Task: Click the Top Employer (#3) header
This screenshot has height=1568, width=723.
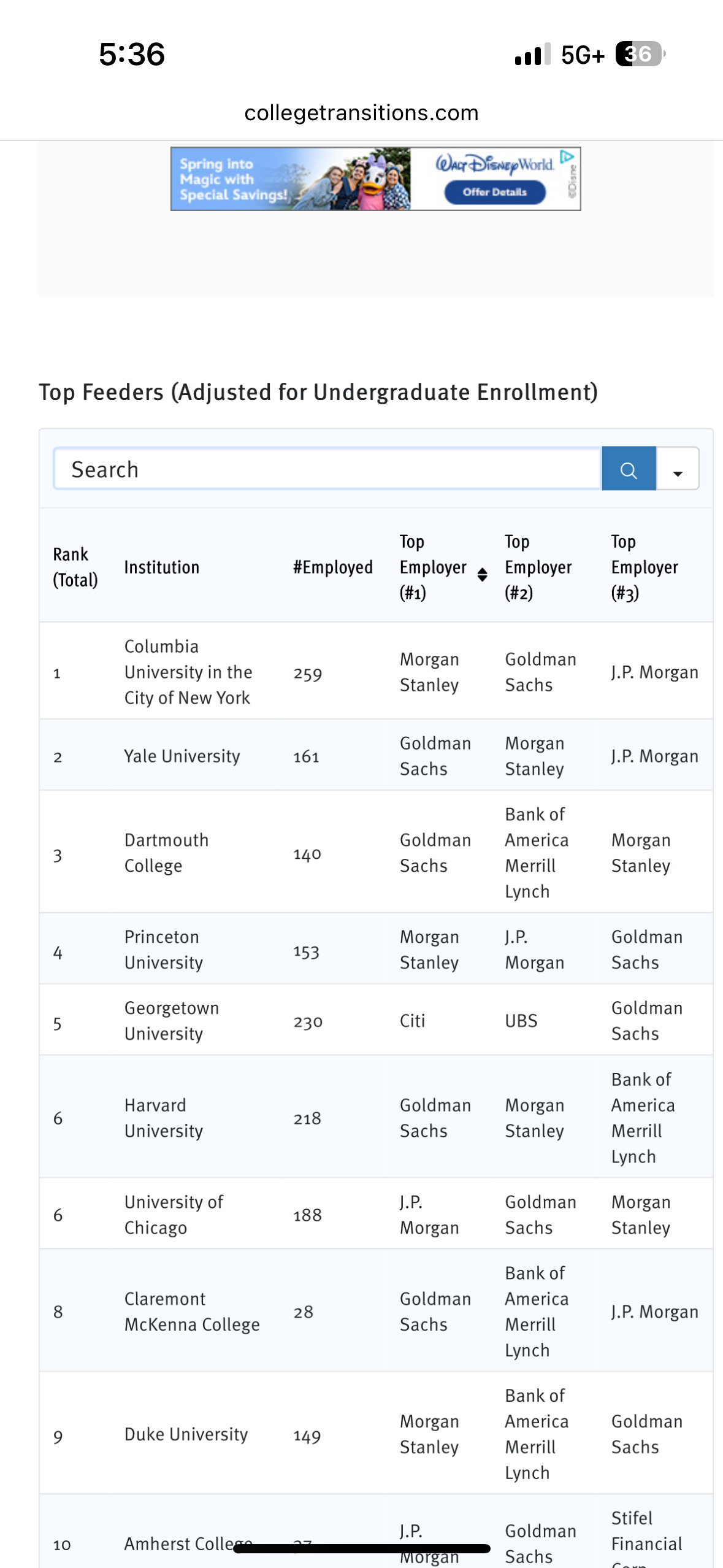Action: [644, 567]
